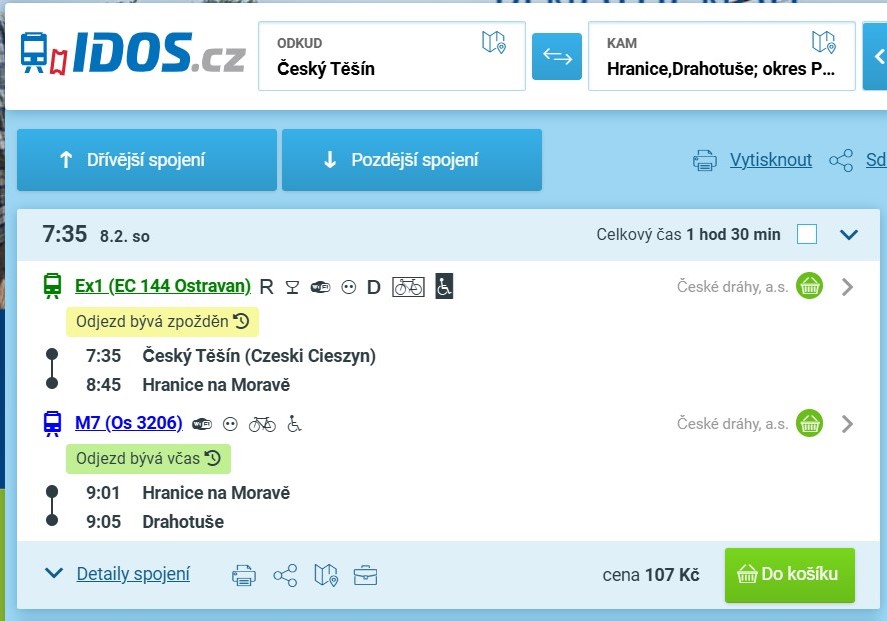Buy ticket basket icon for Ex1

coord(810,286)
